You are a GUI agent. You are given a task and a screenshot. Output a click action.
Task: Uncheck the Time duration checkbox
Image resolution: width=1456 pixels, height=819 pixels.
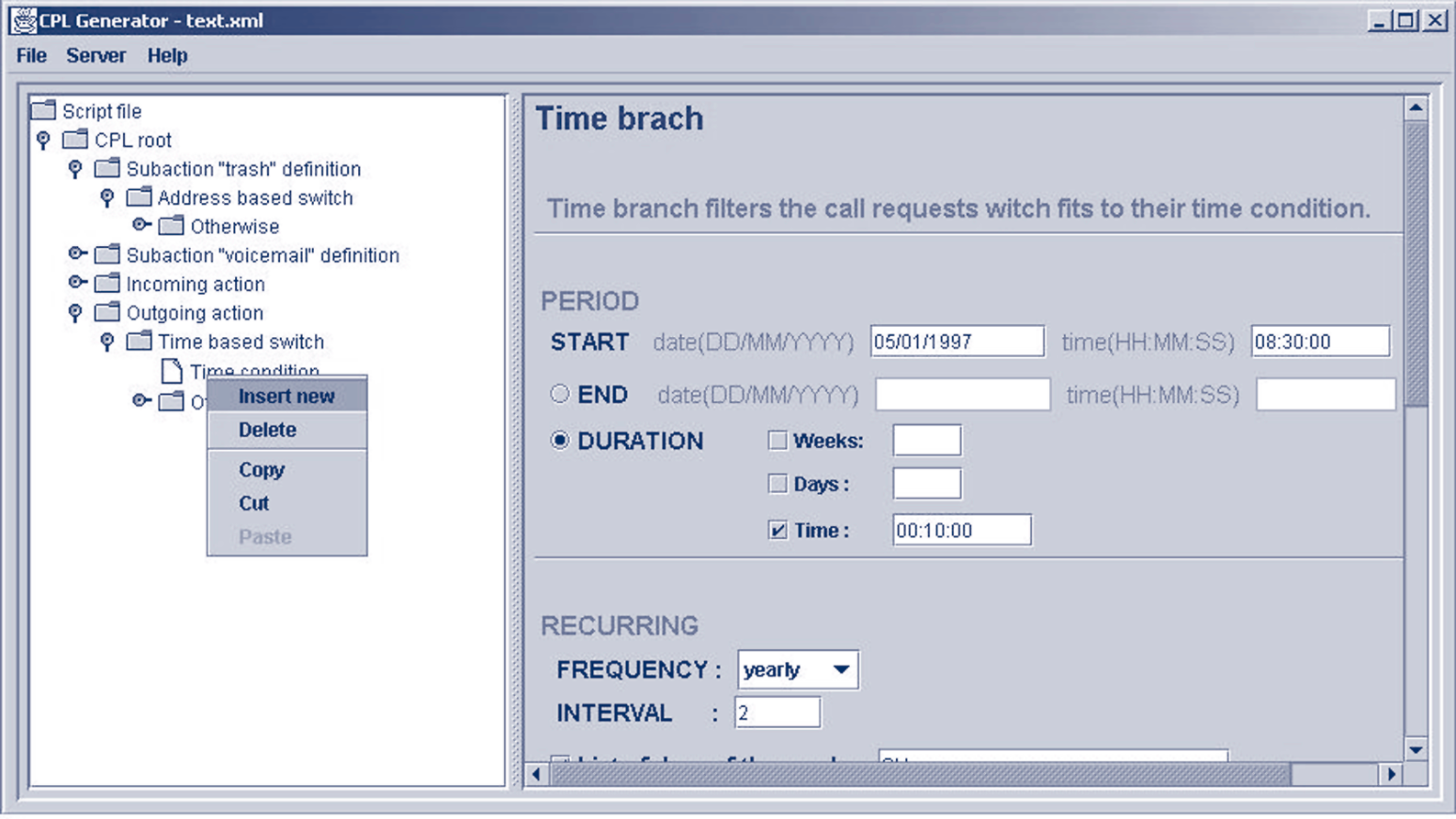pos(778,531)
